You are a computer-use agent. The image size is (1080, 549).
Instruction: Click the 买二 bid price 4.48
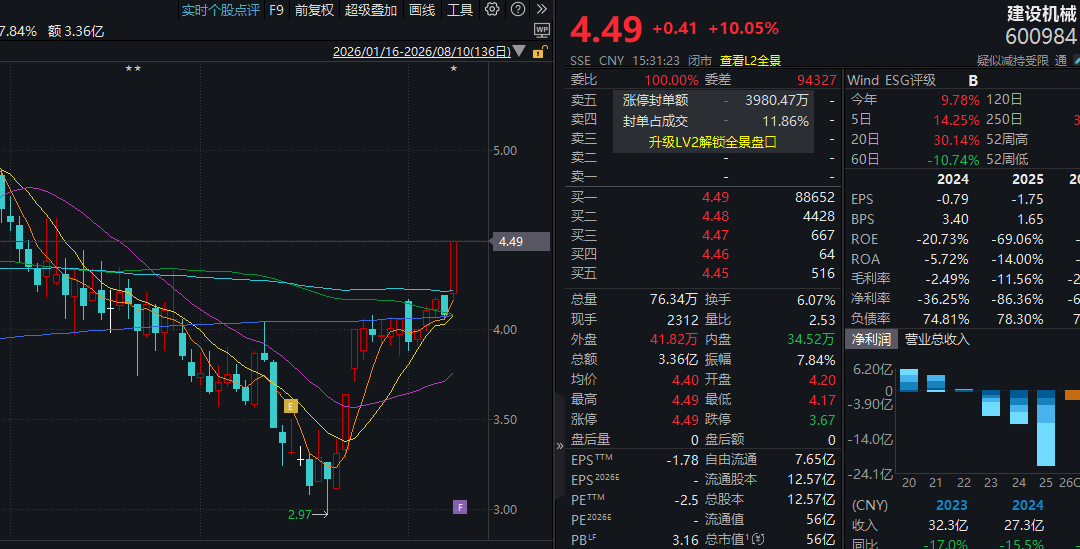715,216
